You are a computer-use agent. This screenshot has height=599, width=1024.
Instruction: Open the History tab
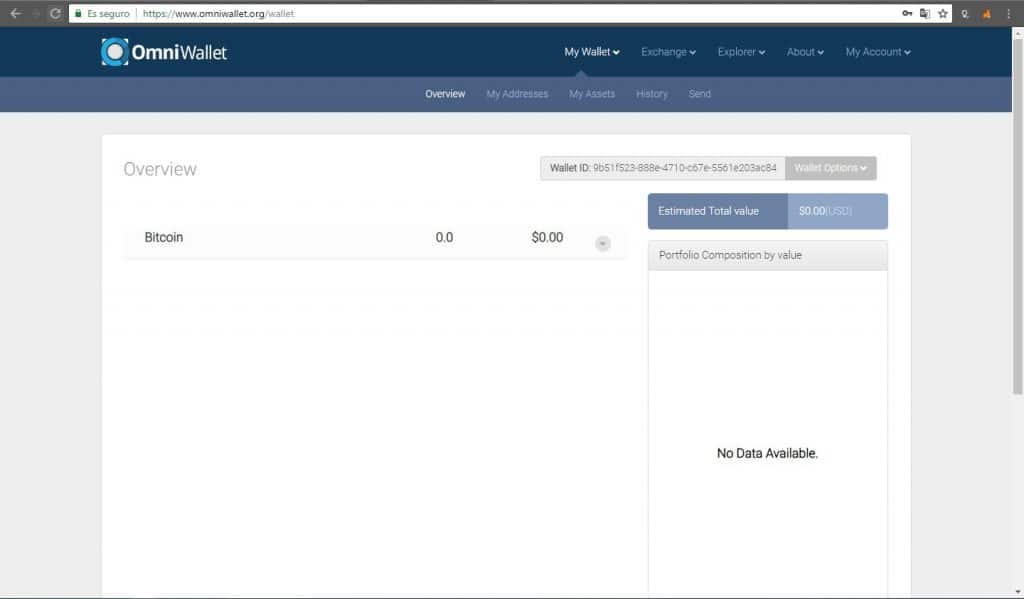click(652, 94)
